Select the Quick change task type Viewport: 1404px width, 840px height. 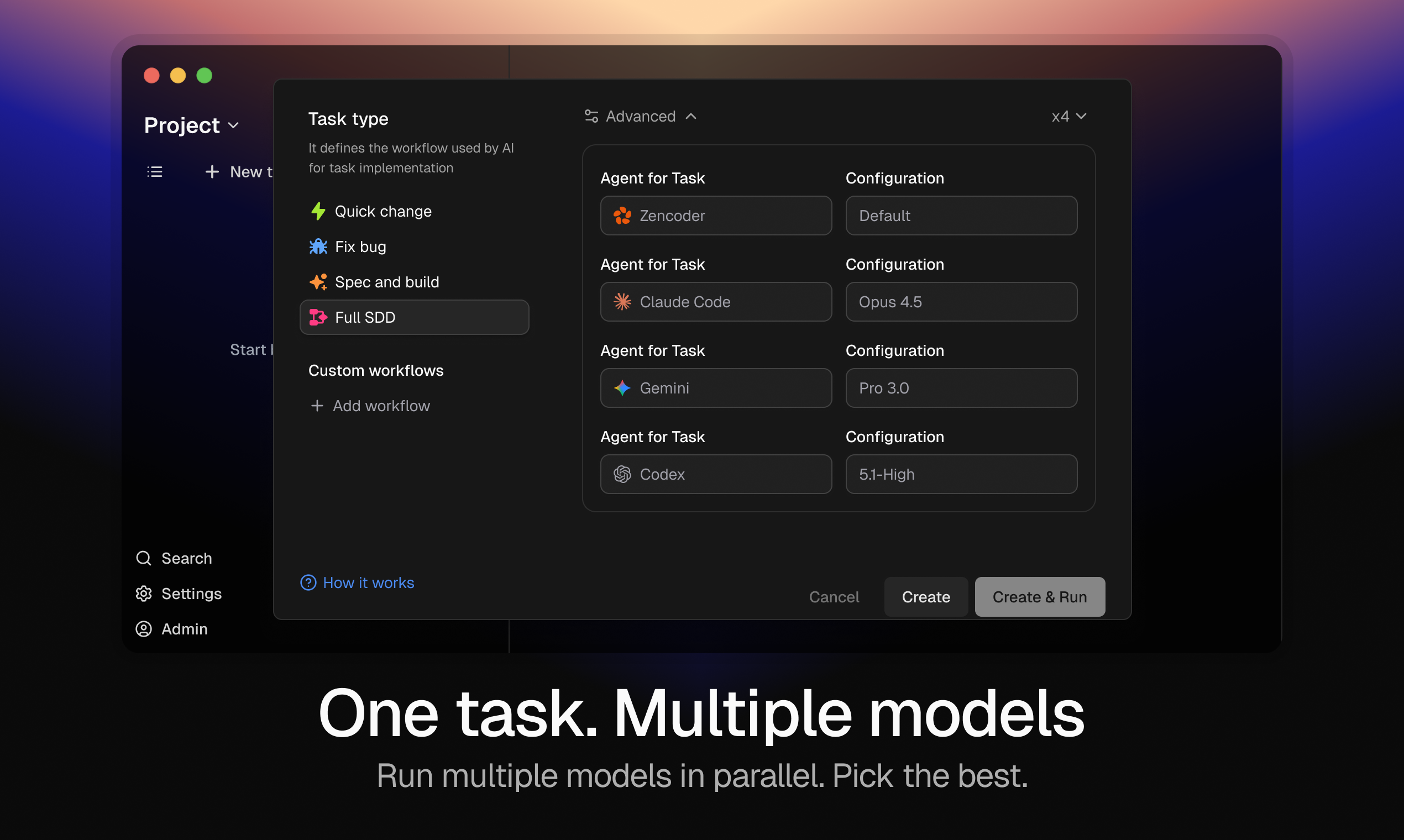pos(383,211)
